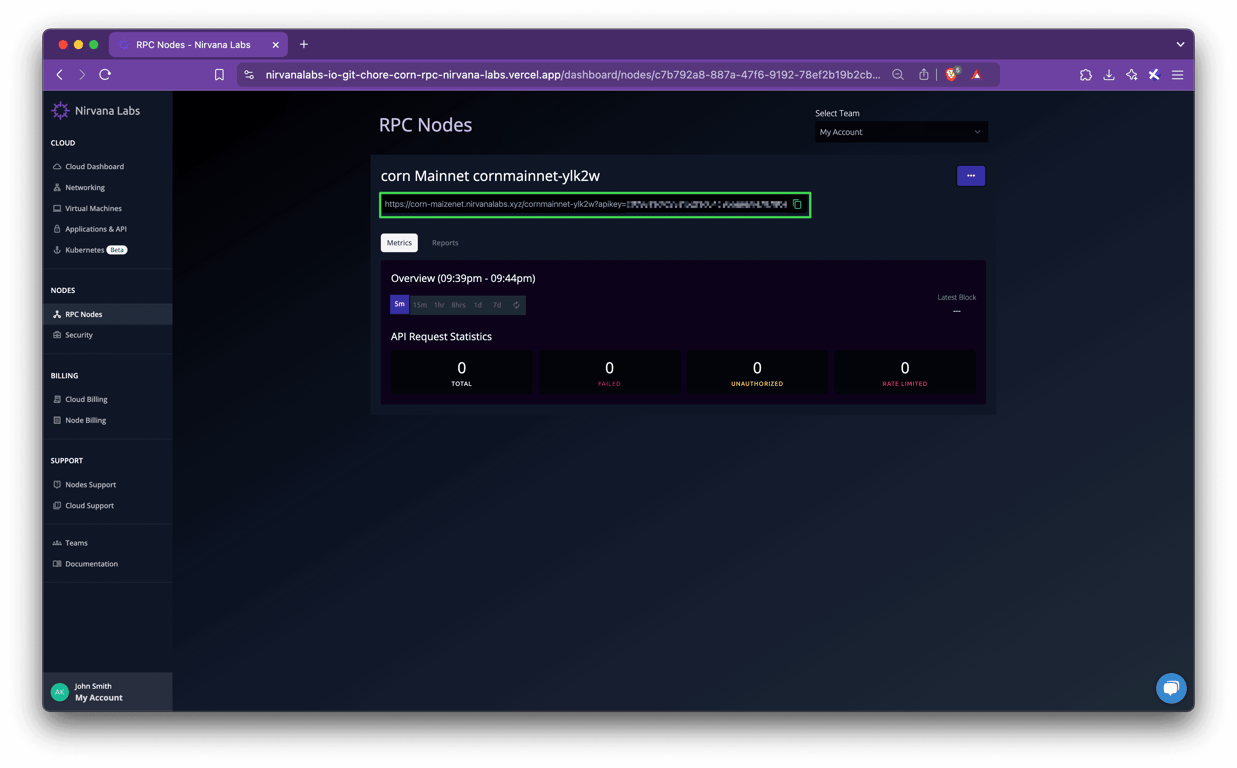1237x768 pixels.
Task: Click the FAILED requests stat card
Action: [609, 372]
